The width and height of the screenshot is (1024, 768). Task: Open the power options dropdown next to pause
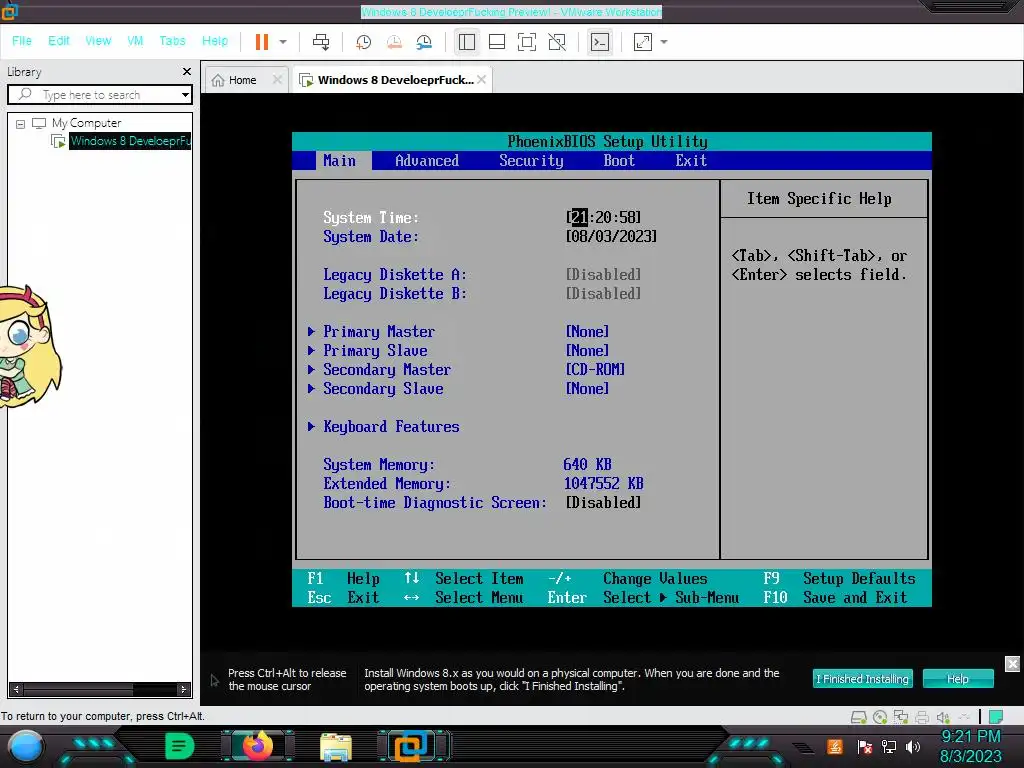(283, 42)
